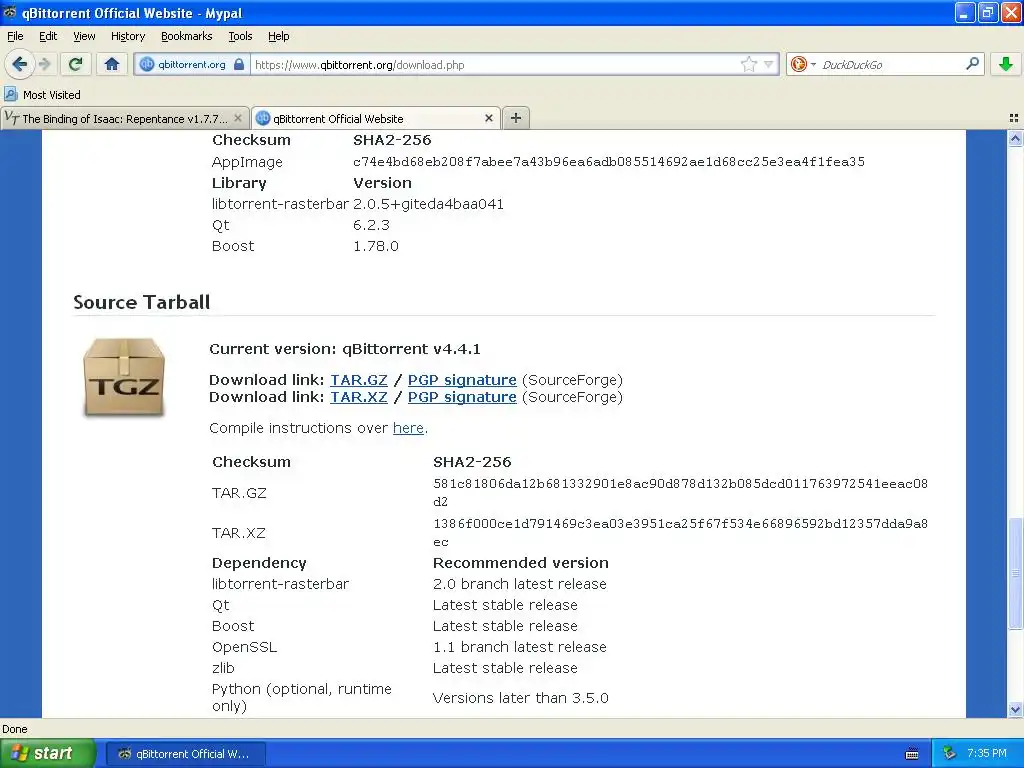The height and width of the screenshot is (768, 1024).
Task: Open the Windows start button
Action: click(48, 754)
